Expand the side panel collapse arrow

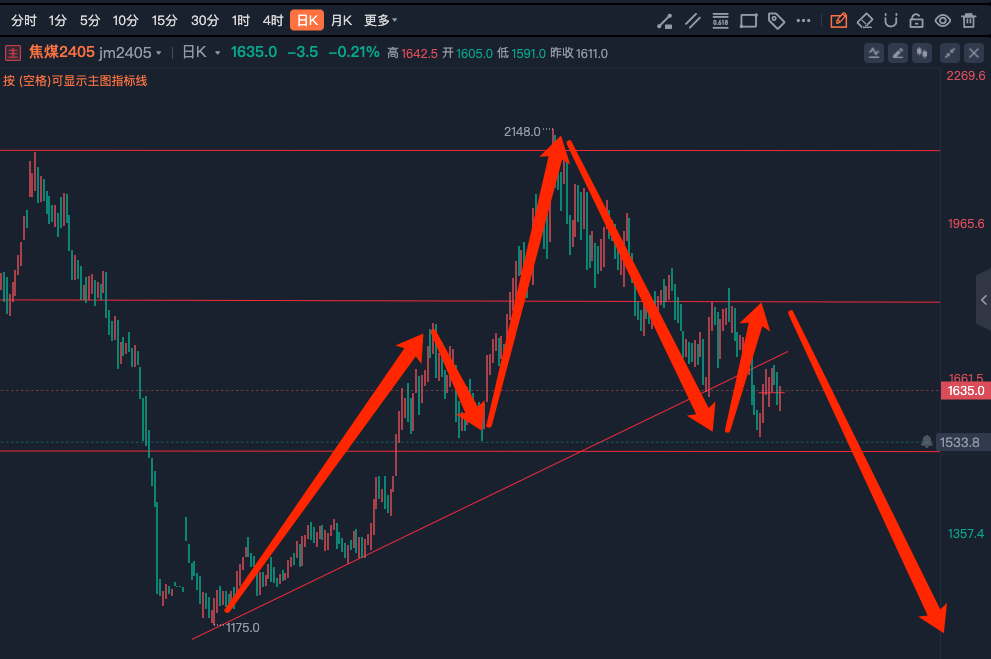(x=983, y=300)
